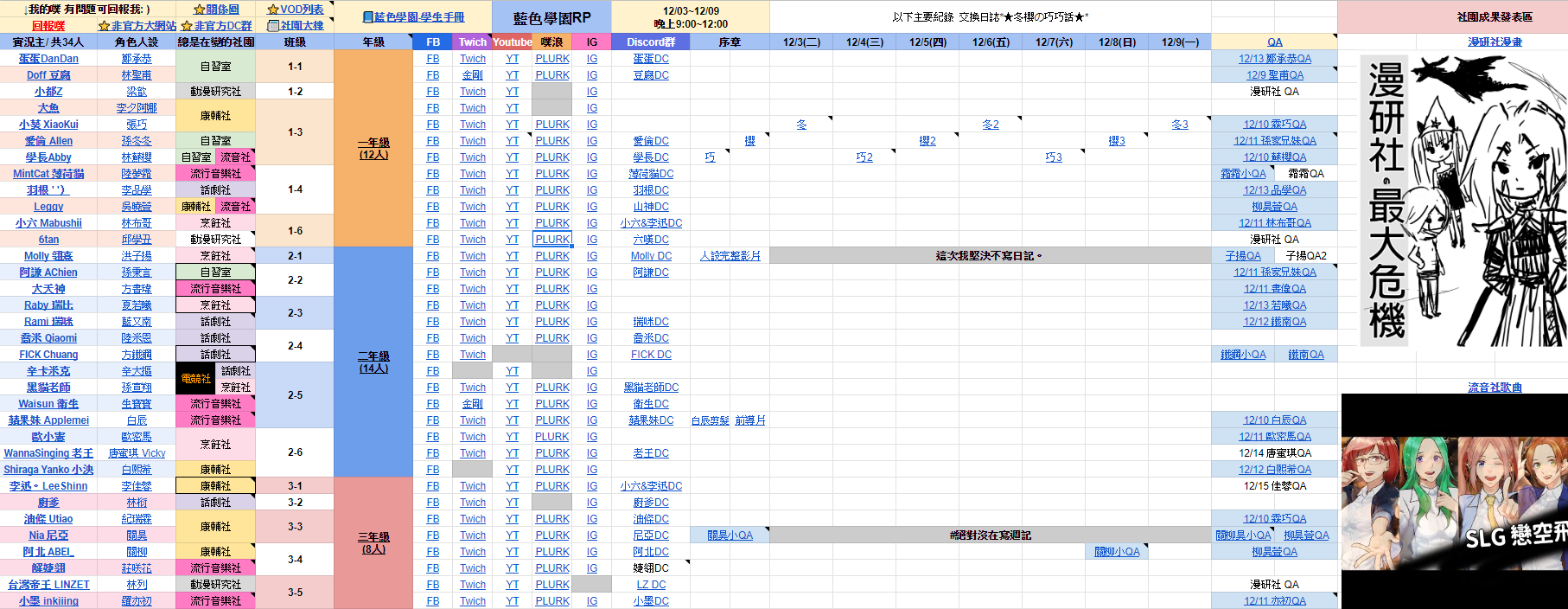Image resolution: width=1568 pixels, height=609 pixels.
Task: Open the LZ DC Discord link
Action: click(x=651, y=585)
